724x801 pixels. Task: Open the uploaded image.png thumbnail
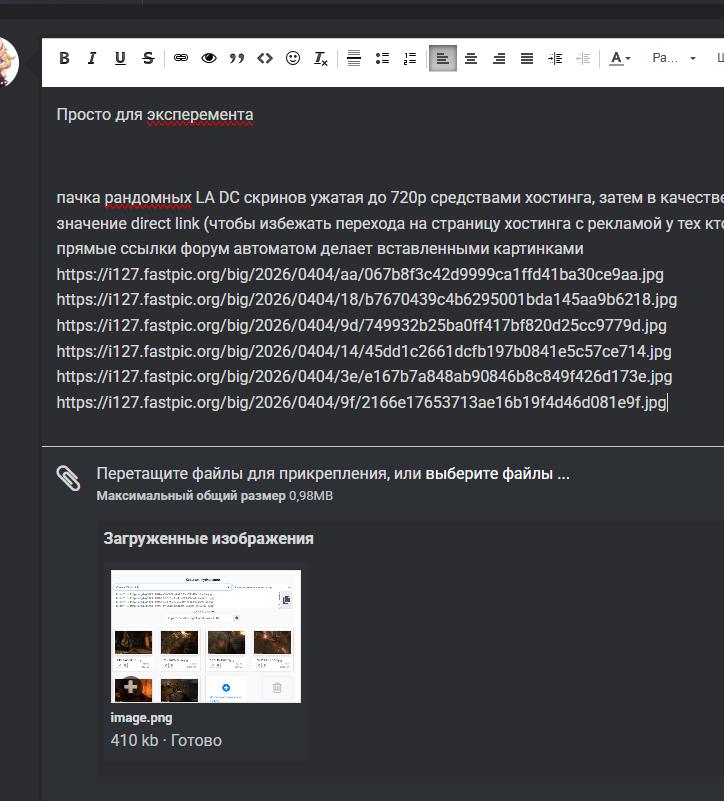click(206, 636)
